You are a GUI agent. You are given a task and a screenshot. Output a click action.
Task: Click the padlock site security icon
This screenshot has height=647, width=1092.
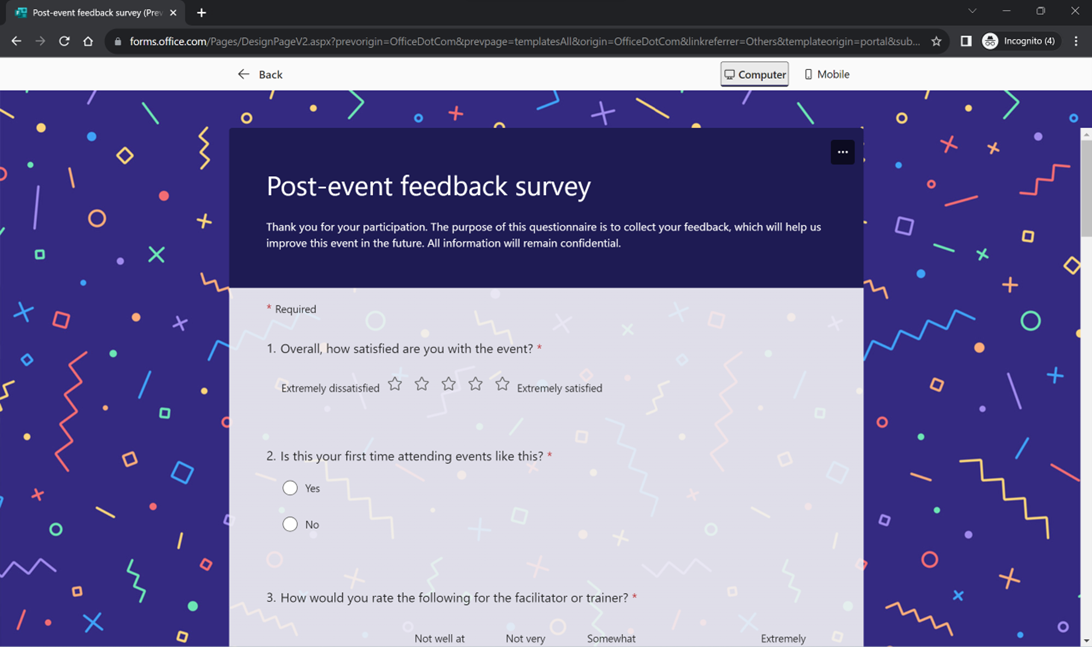117,41
